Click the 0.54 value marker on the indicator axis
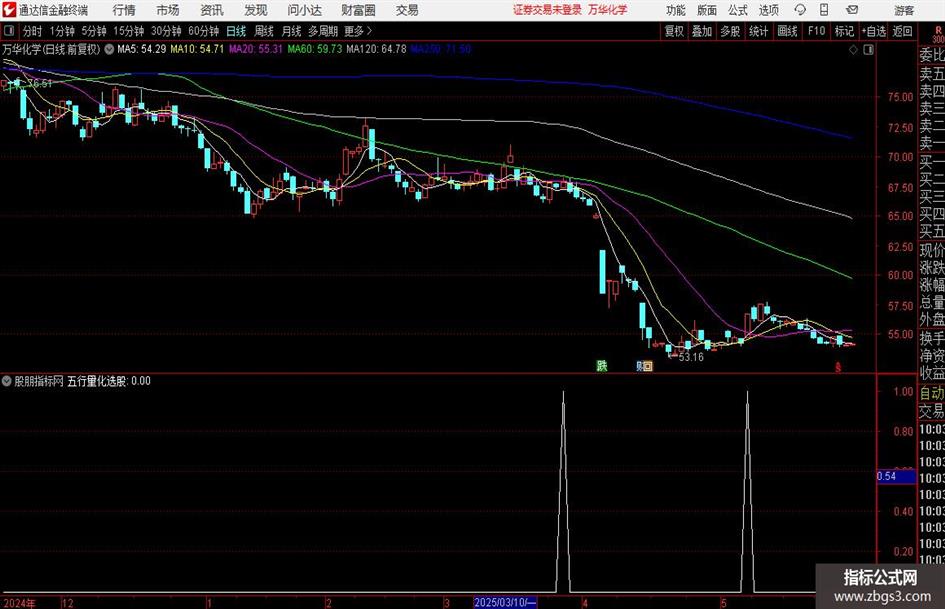Viewport: 945px width, 609px height. point(896,476)
